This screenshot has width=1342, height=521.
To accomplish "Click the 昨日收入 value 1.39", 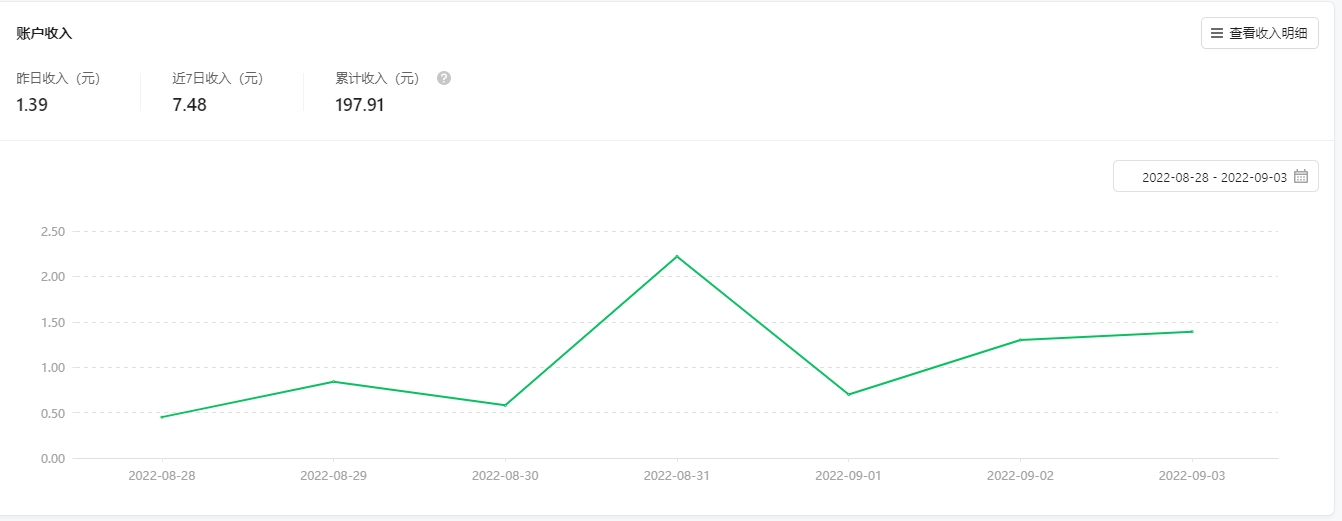I will point(32,105).
